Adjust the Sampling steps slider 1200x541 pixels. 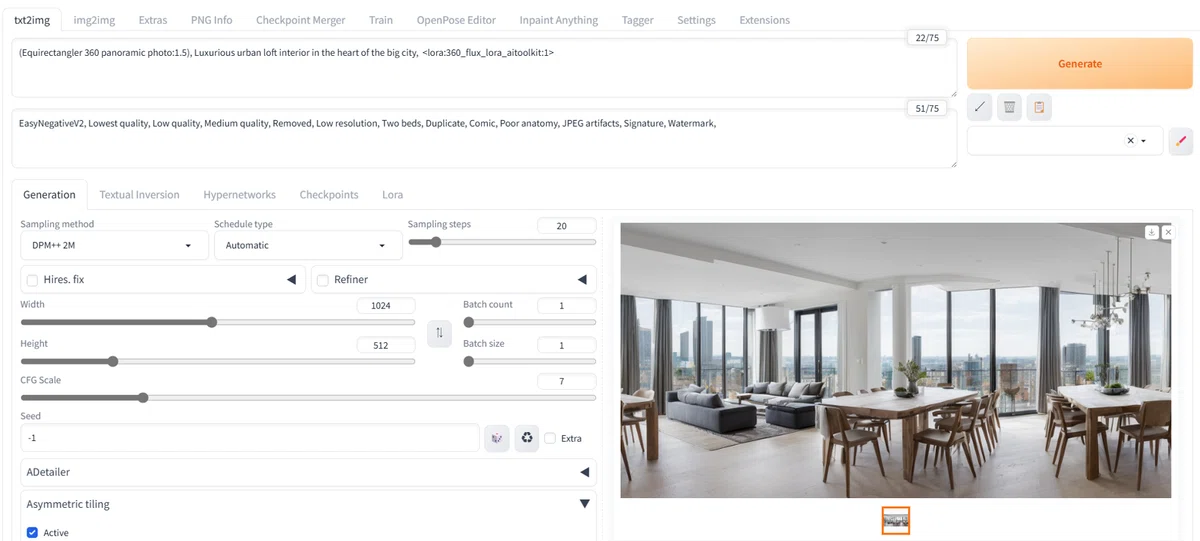502,242
